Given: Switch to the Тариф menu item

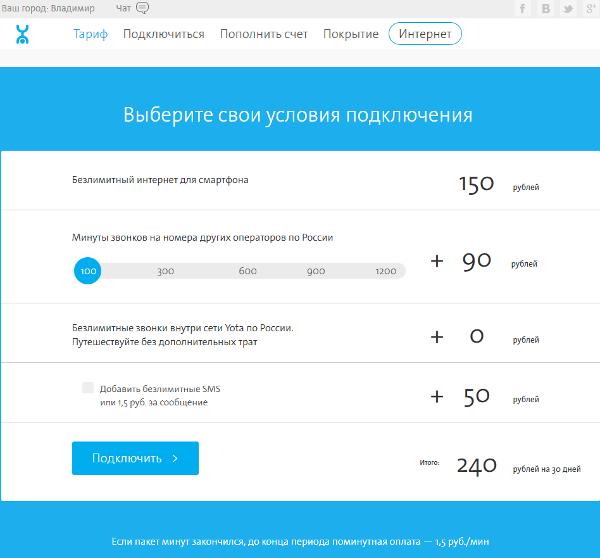Looking at the screenshot, I should (x=90, y=34).
